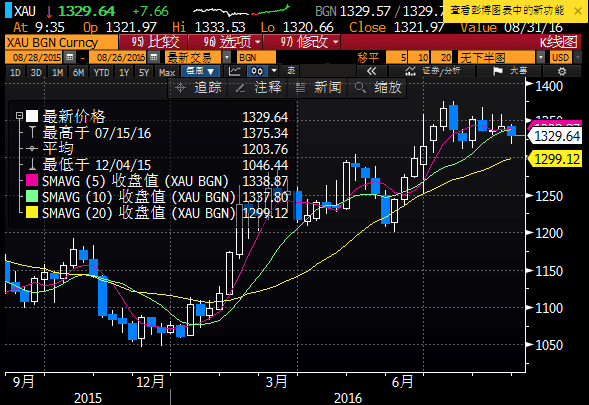Screen dimensions: 589x405
Task: Click the moving average 20 period field
Action: tap(442, 57)
